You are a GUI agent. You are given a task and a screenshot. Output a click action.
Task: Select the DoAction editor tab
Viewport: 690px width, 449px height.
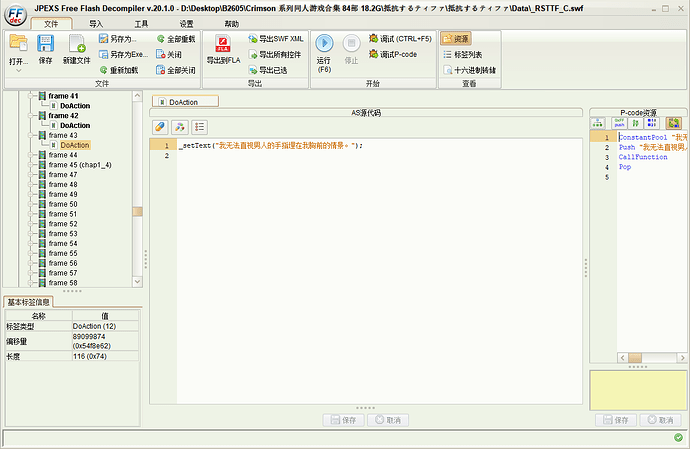[185, 102]
